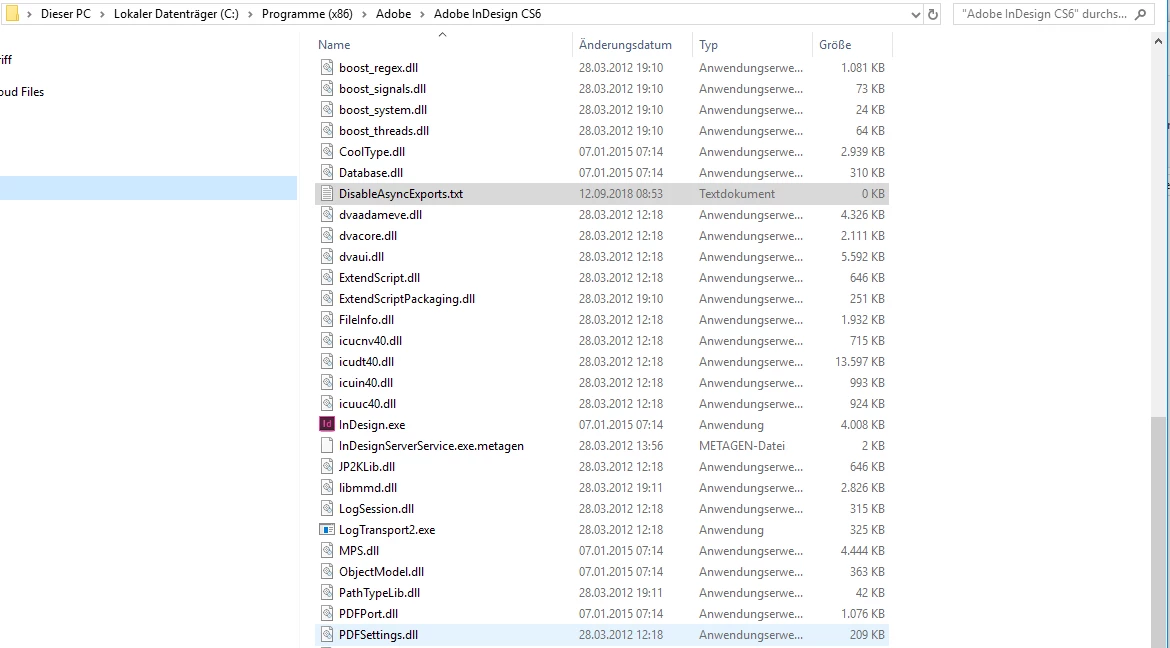Click the CoolType.dll file icon
The width and height of the screenshot is (1170, 648).
pyautogui.click(x=327, y=151)
